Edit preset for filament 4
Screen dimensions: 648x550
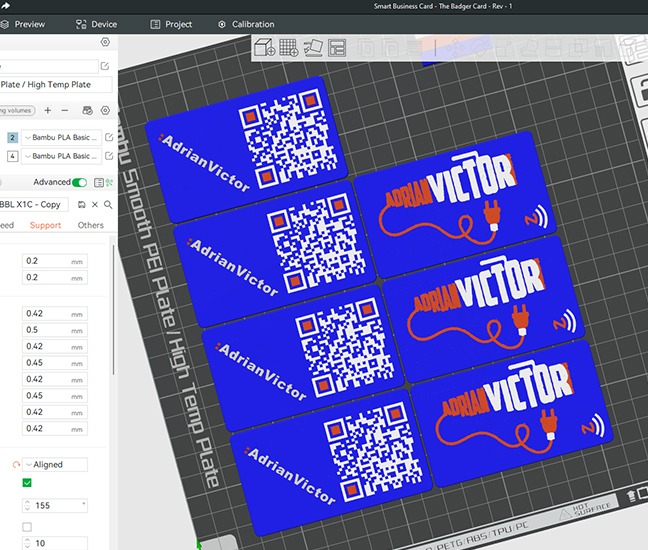pyautogui.click(x=109, y=156)
